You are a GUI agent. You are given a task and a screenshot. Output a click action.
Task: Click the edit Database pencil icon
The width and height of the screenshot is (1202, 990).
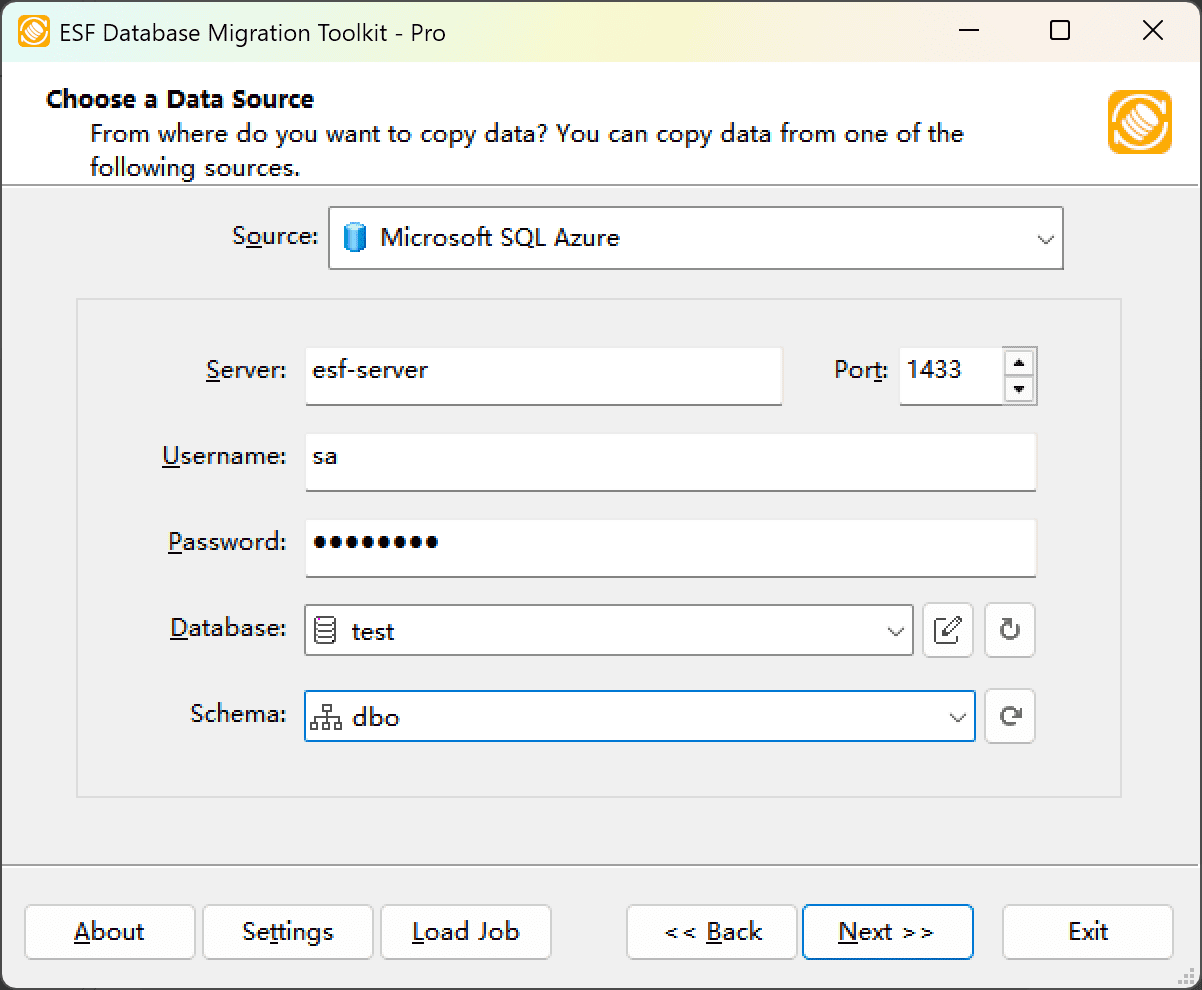tap(947, 630)
